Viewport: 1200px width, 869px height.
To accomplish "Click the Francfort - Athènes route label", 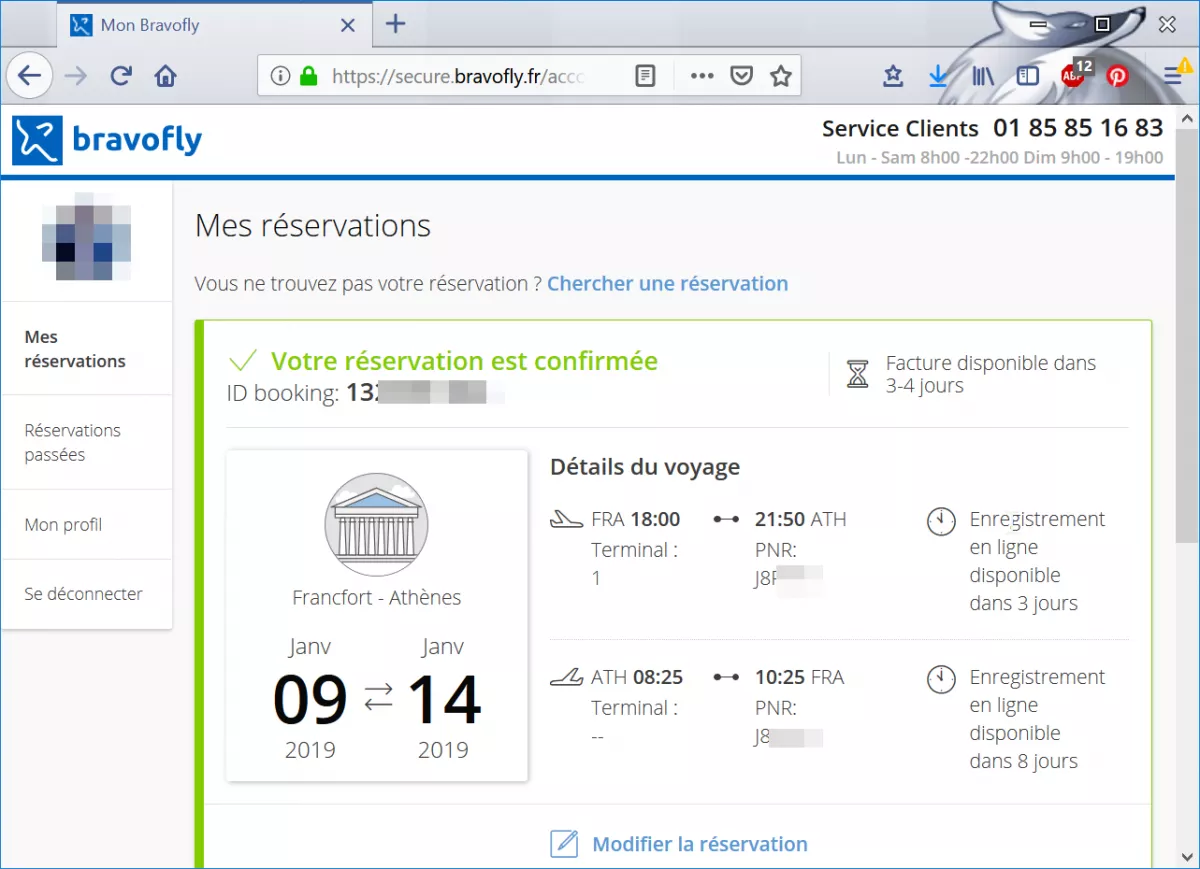I will pyautogui.click(x=377, y=598).
